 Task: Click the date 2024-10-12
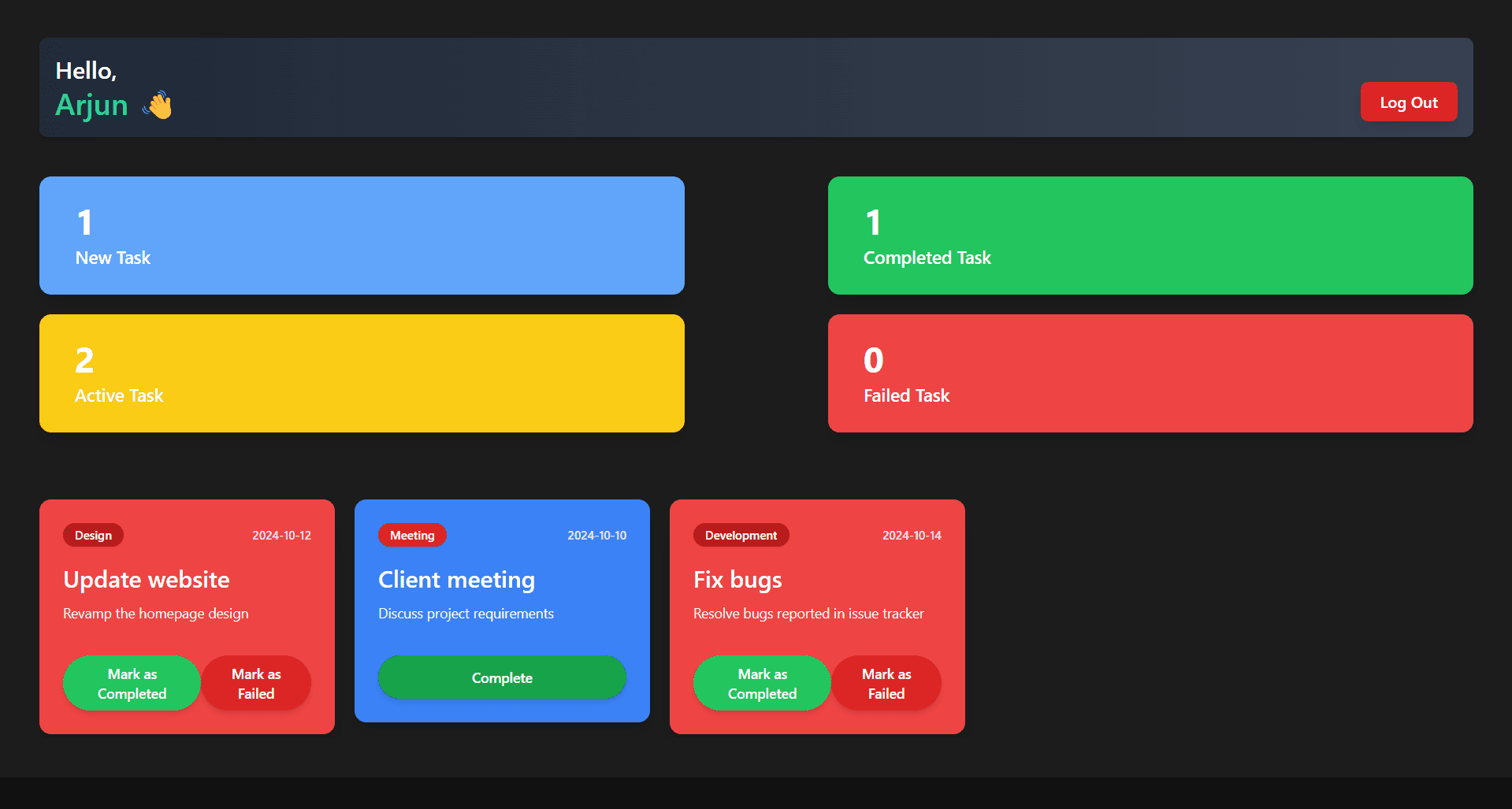point(281,535)
